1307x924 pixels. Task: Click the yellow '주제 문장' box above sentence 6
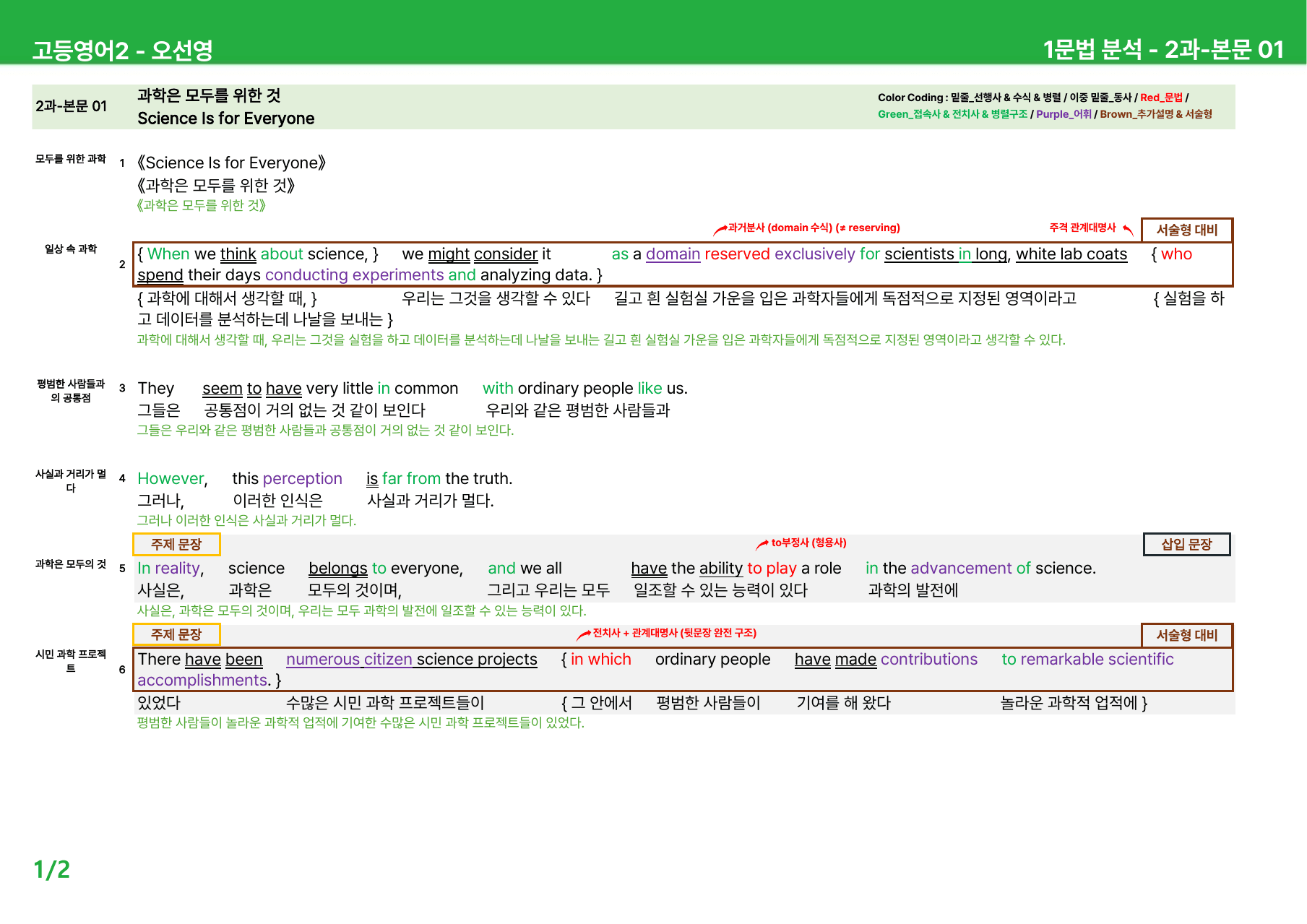coord(176,634)
